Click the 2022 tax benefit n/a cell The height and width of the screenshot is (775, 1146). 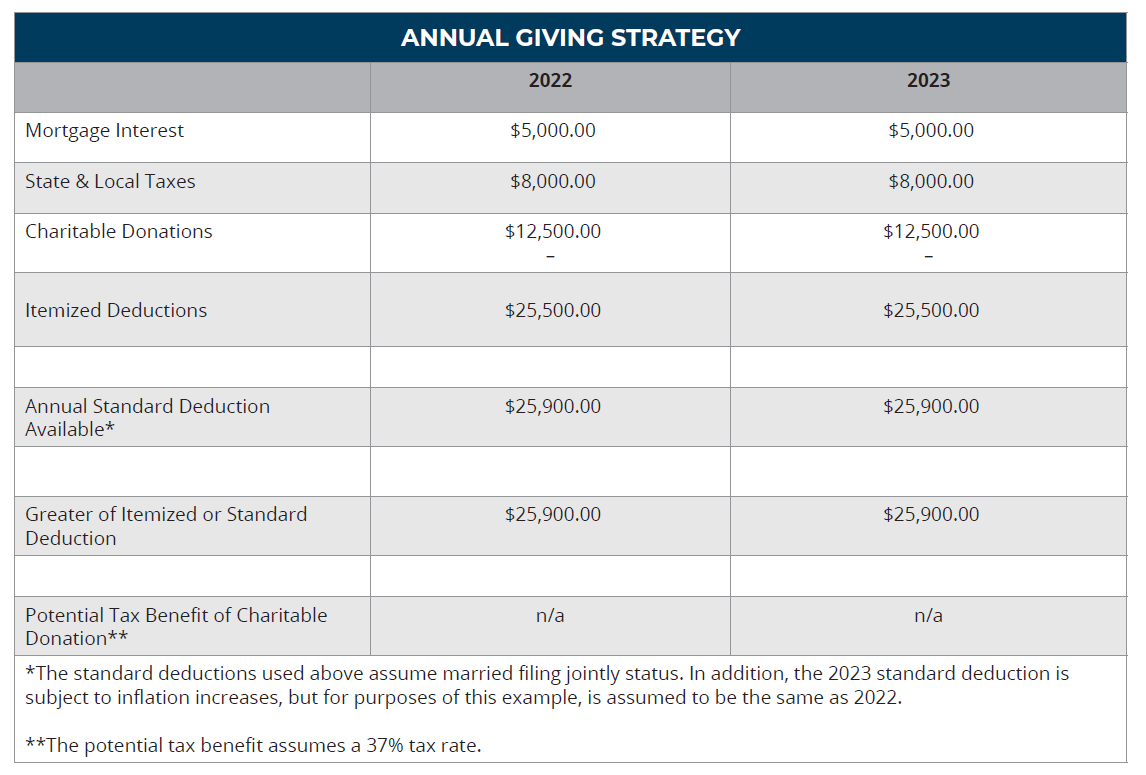pos(550,616)
